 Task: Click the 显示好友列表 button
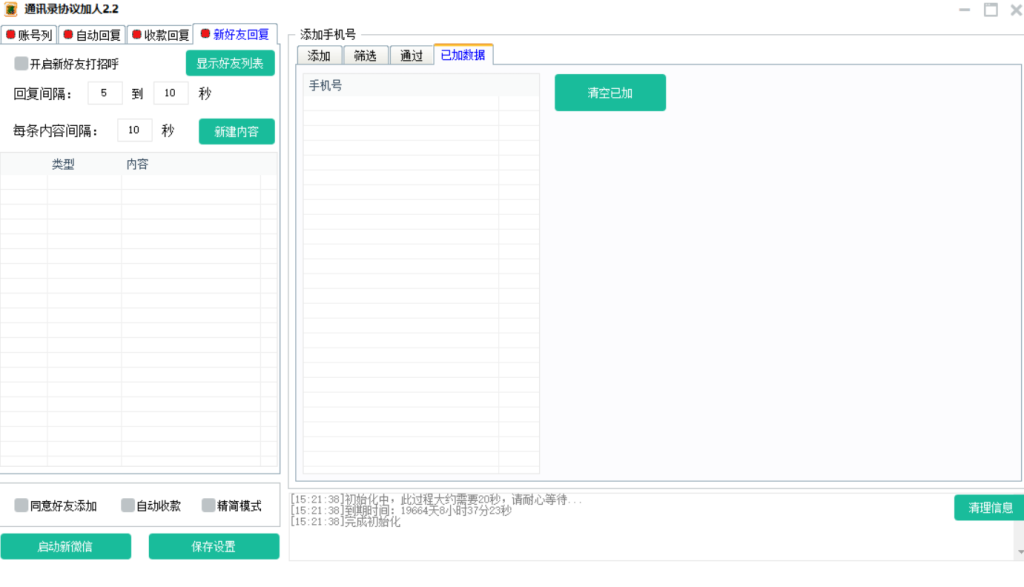tap(230, 64)
